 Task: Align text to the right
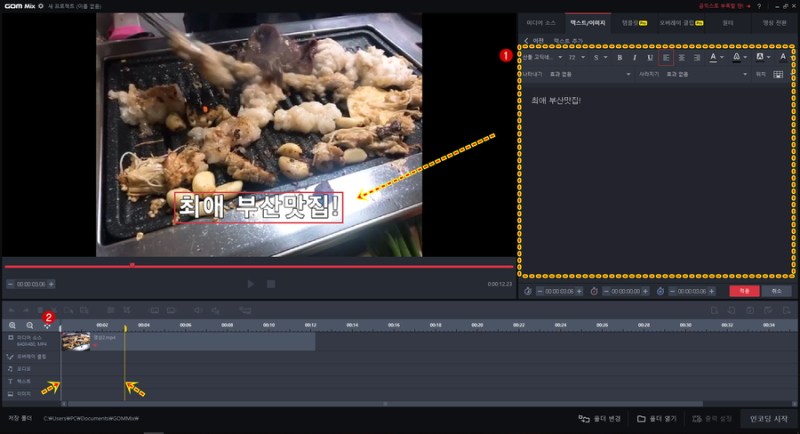click(x=696, y=58)
